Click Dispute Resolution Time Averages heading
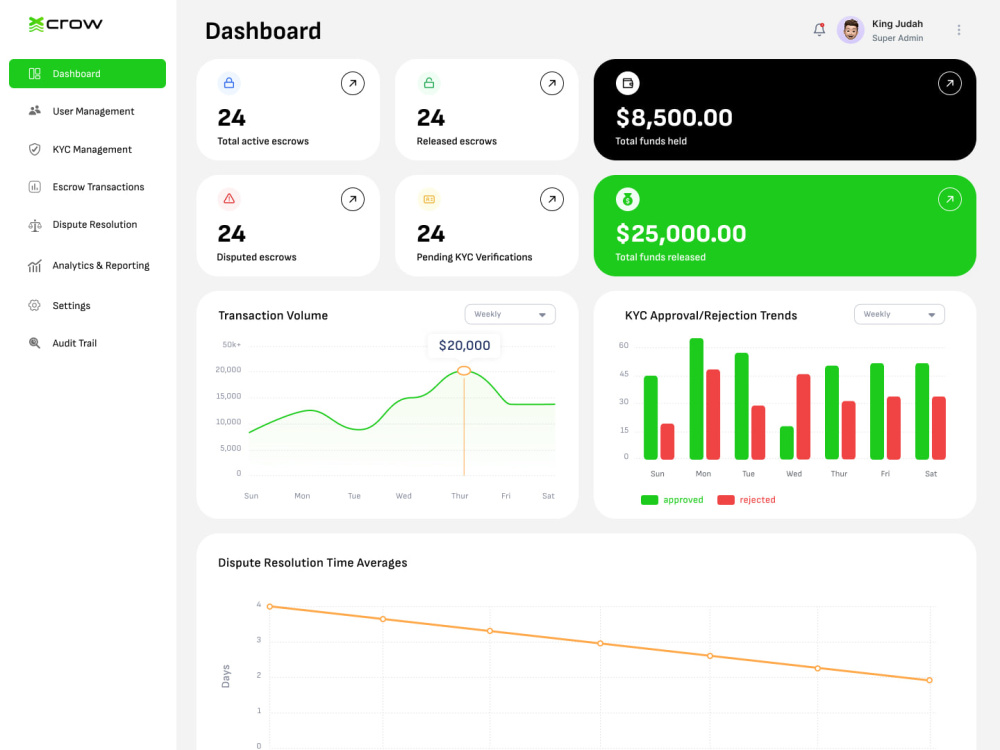Screen dimensions: 1000x750 pyautogui.click(x=312, y=562)
